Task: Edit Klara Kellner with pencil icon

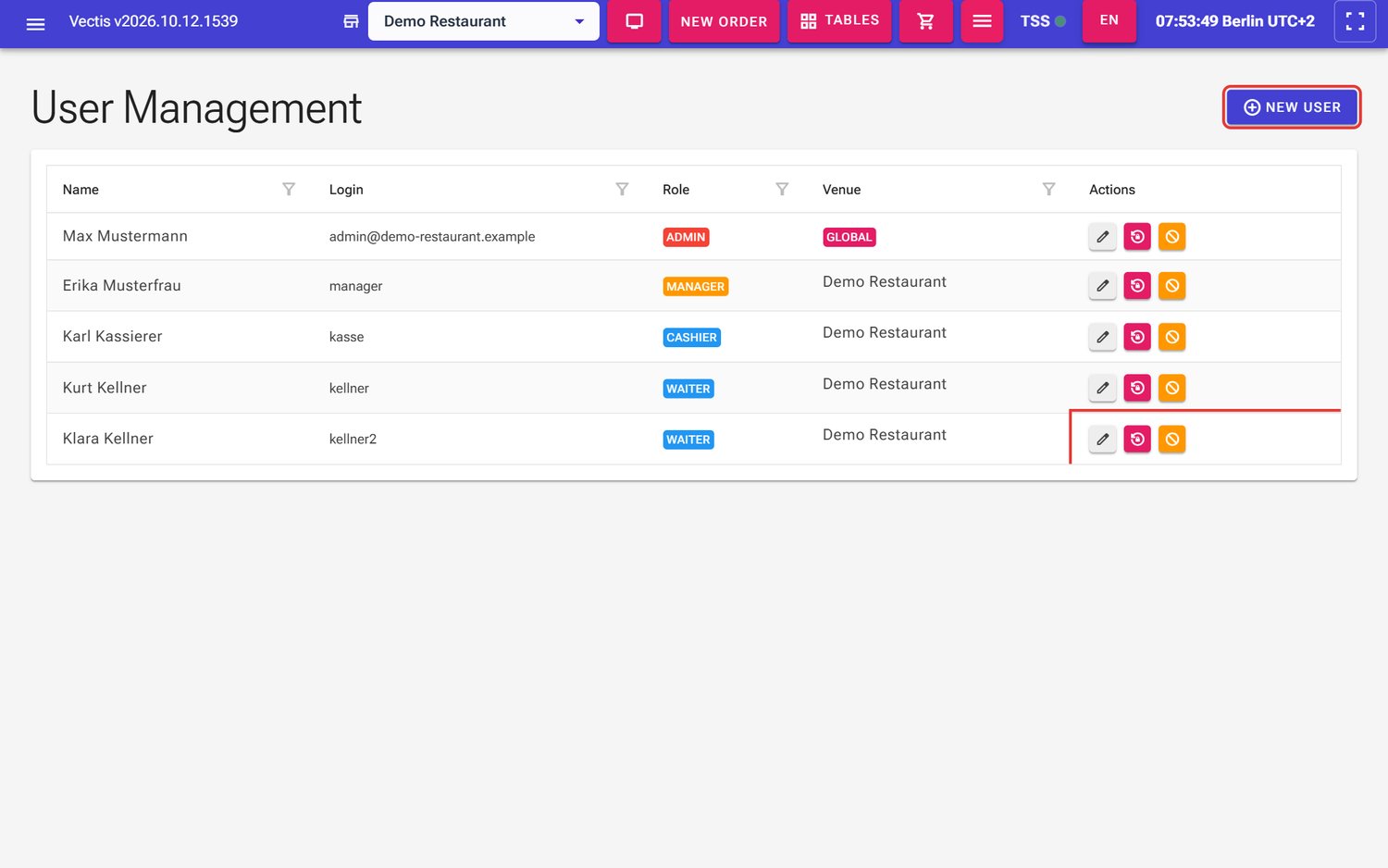Action: 1102,439
